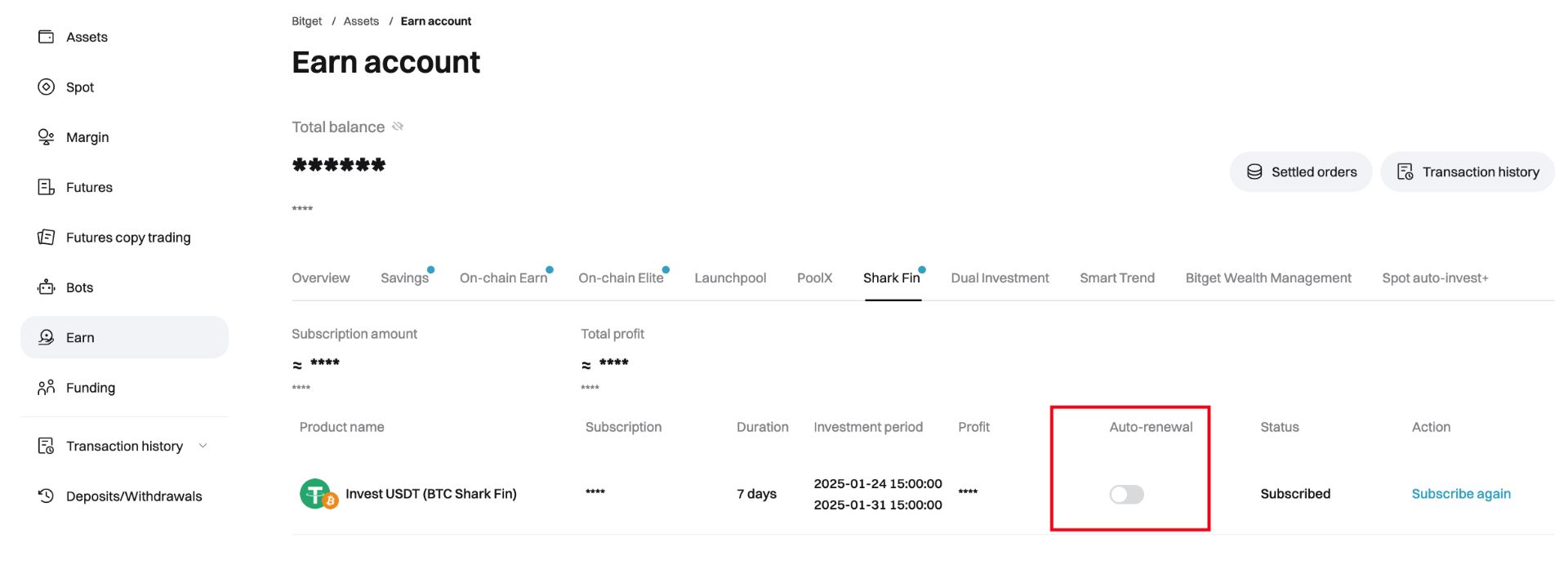Click 2025-01-31 15:00:00 end date
The height and width of the screenshot is (578, 1568).
tap(878, 505)
